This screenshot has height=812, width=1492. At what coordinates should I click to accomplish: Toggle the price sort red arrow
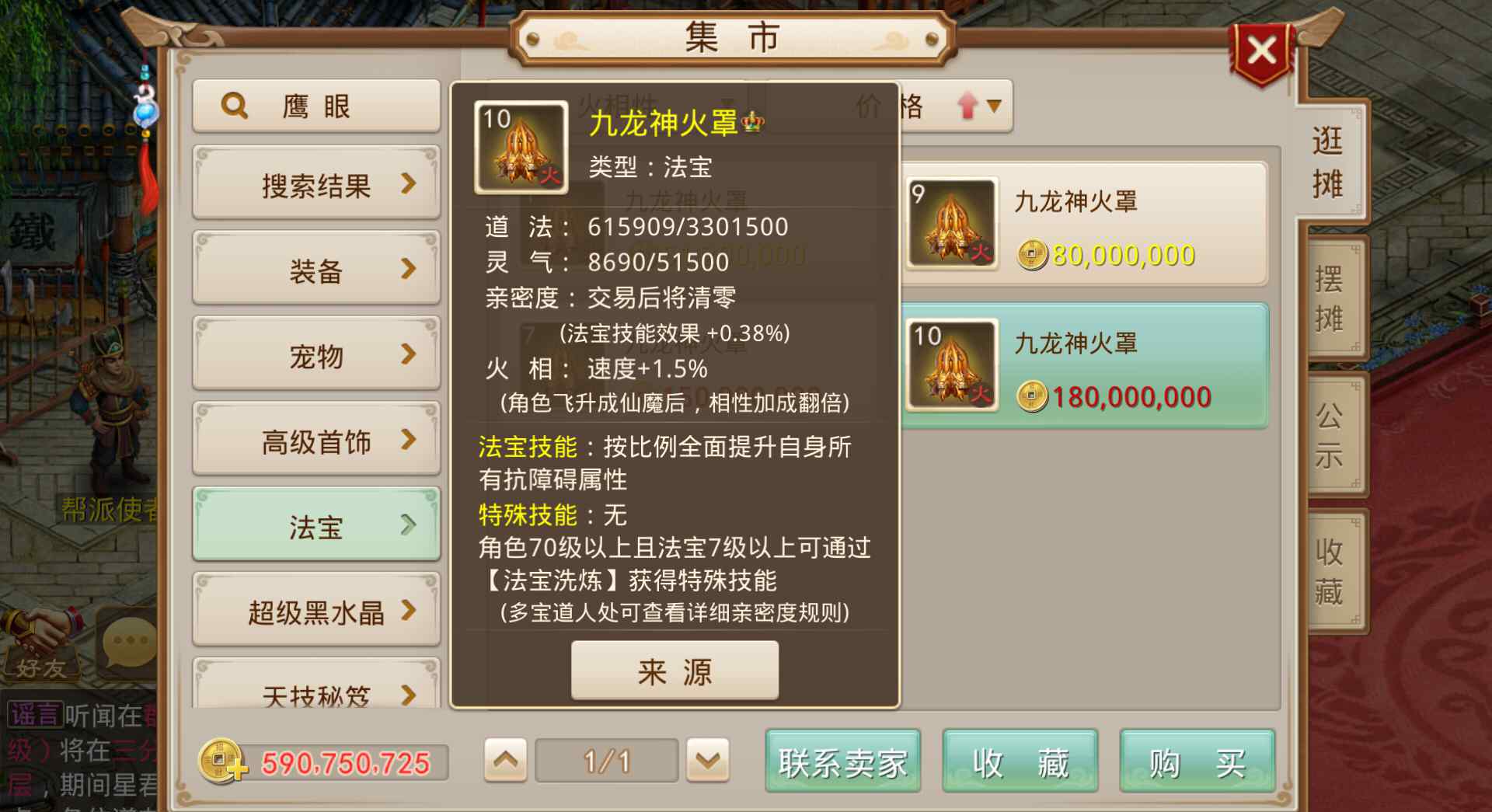967,105
